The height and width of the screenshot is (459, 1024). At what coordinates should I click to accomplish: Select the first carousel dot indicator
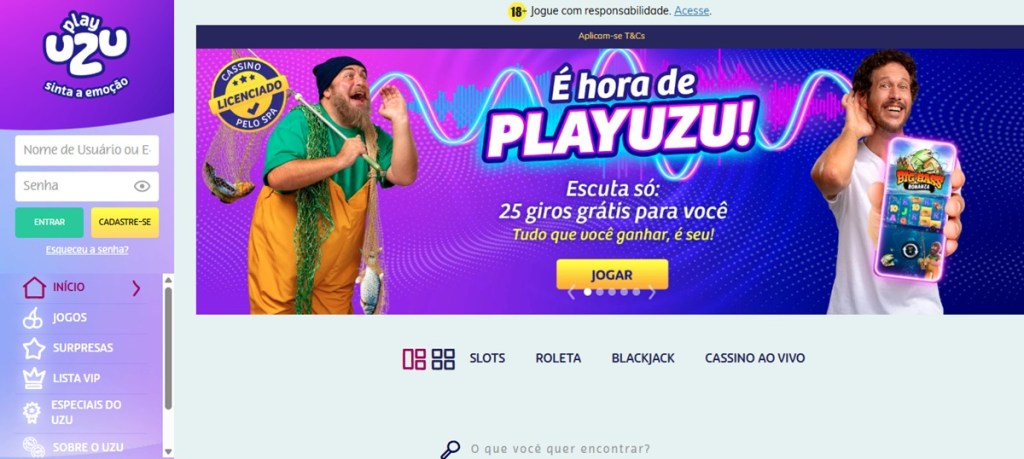(588, 292)
